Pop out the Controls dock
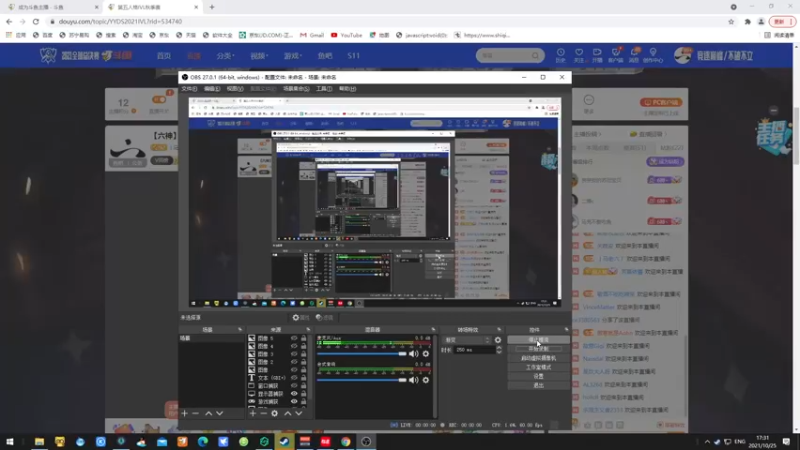The height and width of the screenshot is (450, 800). (566, 330)
